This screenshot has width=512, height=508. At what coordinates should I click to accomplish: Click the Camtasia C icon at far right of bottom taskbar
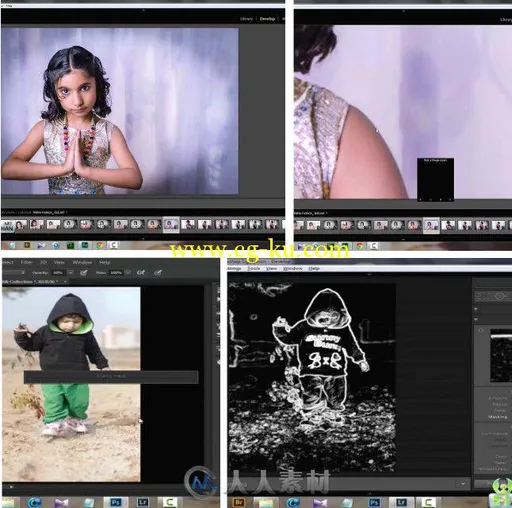point(428,502)
